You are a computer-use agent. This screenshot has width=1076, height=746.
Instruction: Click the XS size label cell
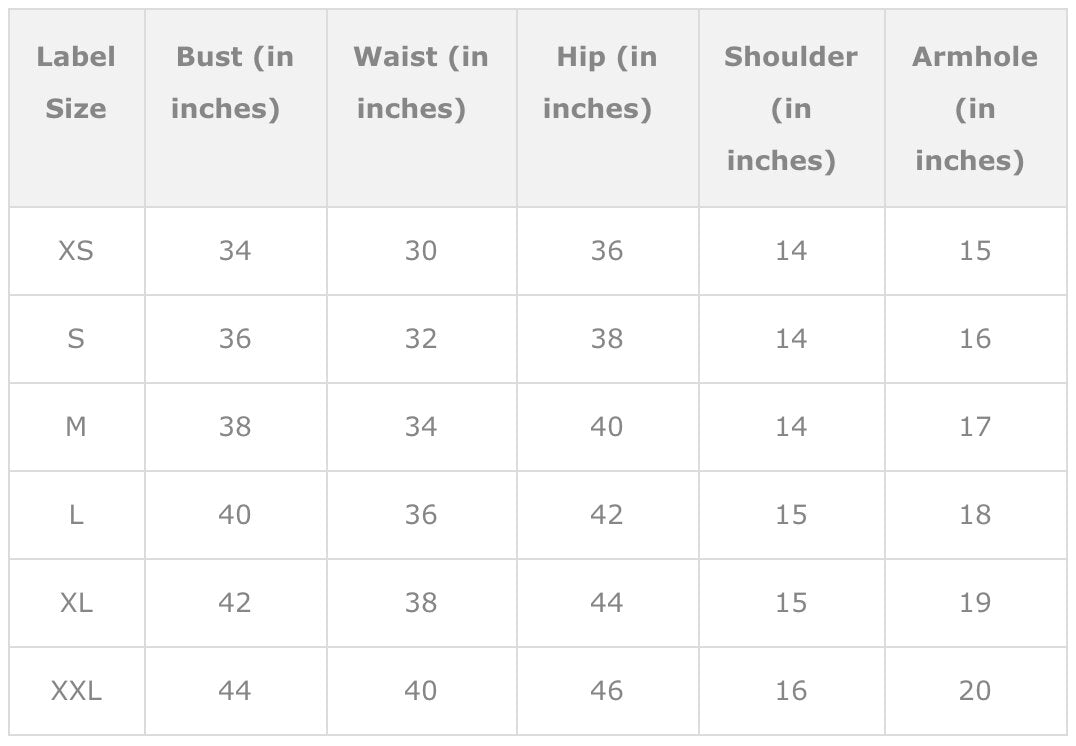[76, 251]
